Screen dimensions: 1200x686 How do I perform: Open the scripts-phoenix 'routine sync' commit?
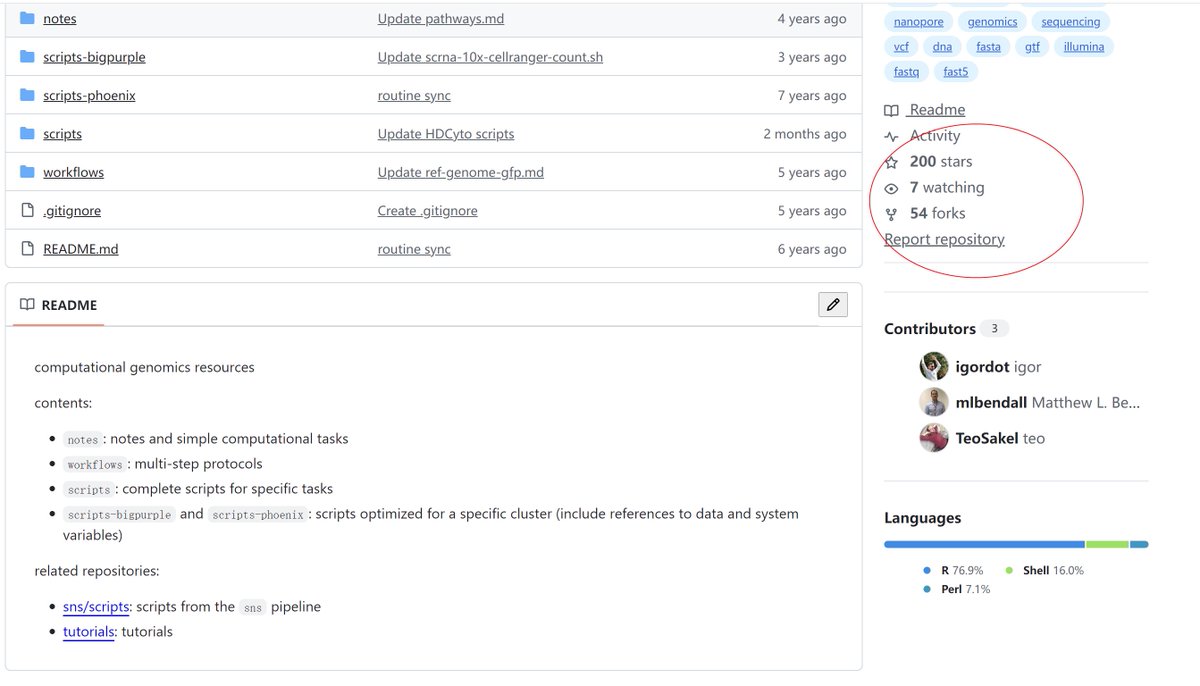tap(414, 96)
